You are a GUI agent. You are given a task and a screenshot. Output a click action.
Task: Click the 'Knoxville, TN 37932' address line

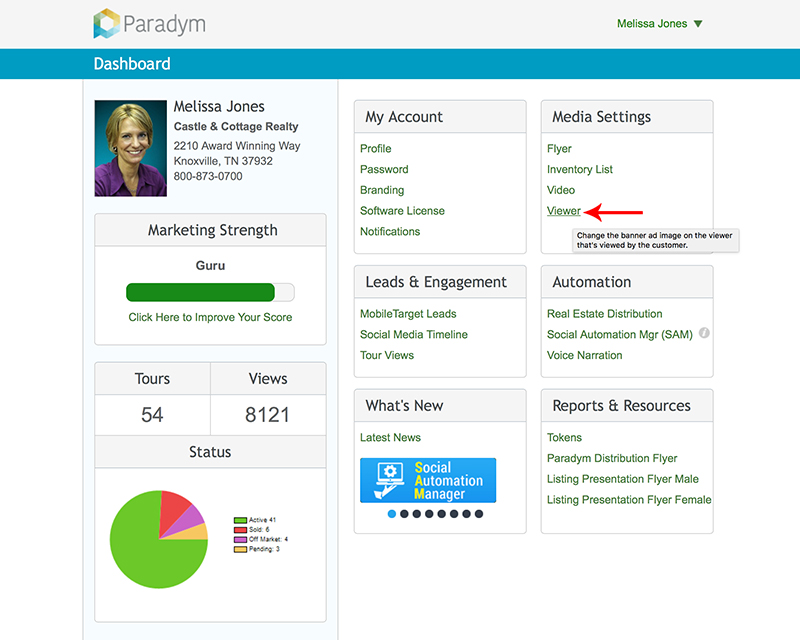223,161
